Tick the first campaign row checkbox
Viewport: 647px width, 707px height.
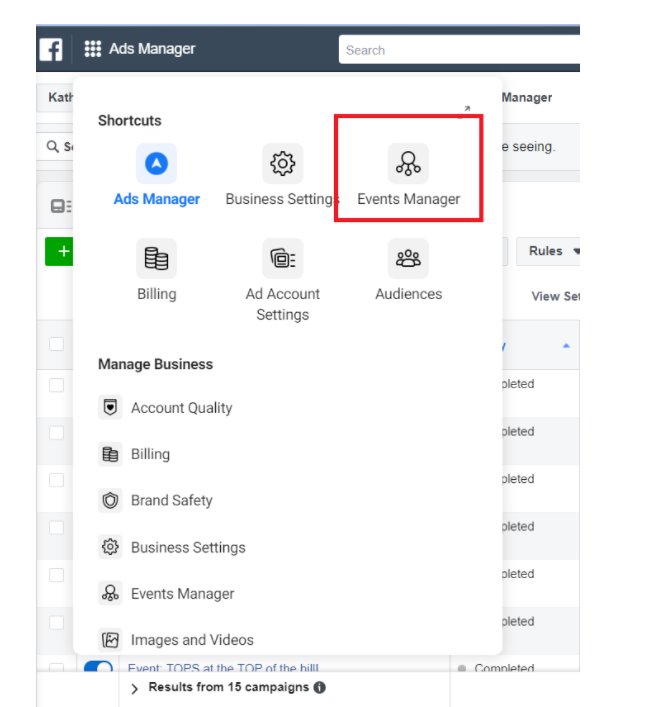(56, 385)
